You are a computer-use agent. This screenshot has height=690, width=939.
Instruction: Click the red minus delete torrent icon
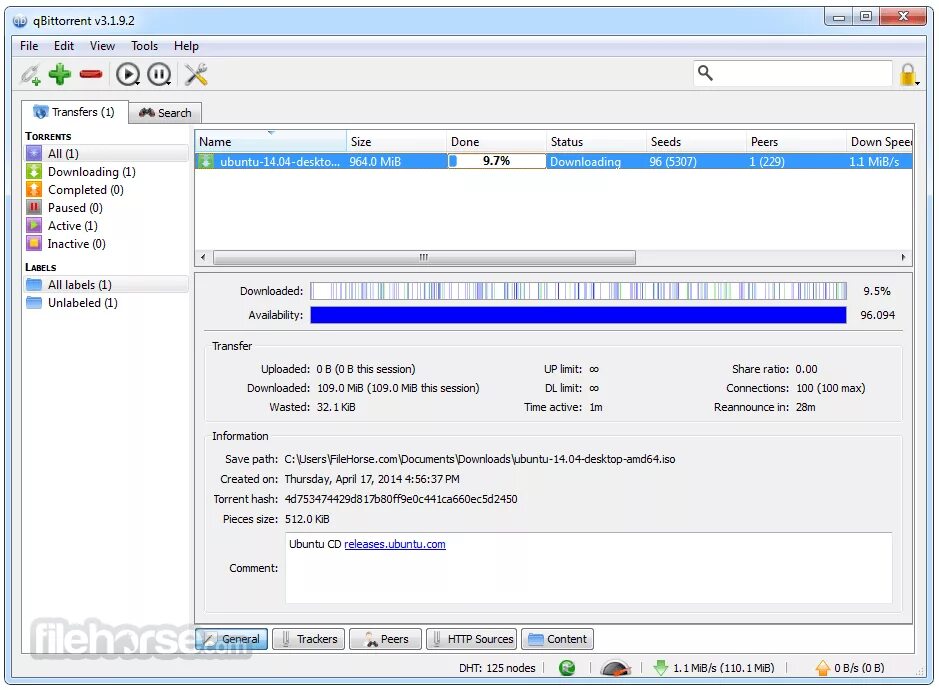[x=91, y=74]
